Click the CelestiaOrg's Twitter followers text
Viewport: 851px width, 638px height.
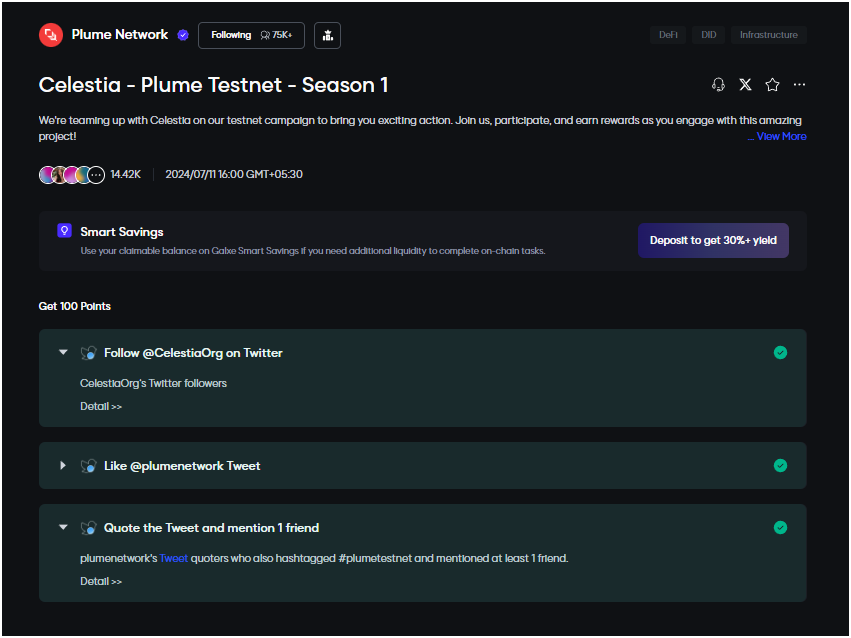click(153, 384)
